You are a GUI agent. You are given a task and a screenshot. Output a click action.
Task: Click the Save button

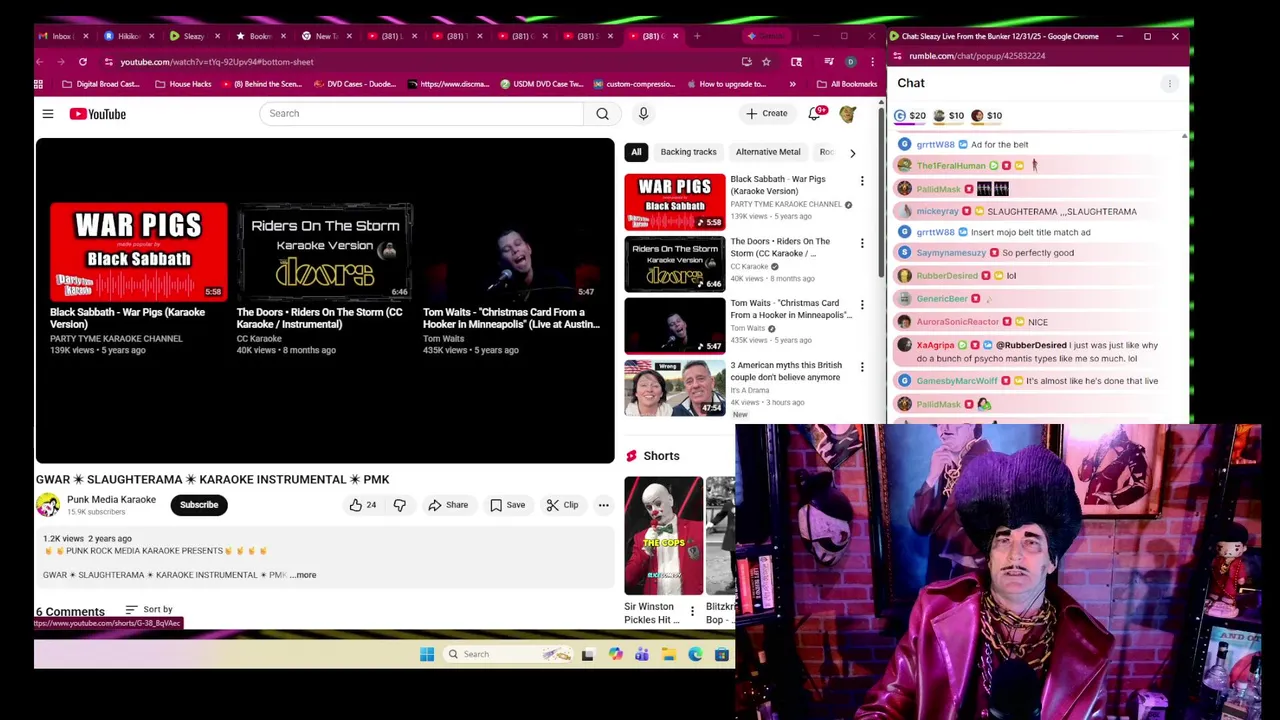click(x=507, y=505)
